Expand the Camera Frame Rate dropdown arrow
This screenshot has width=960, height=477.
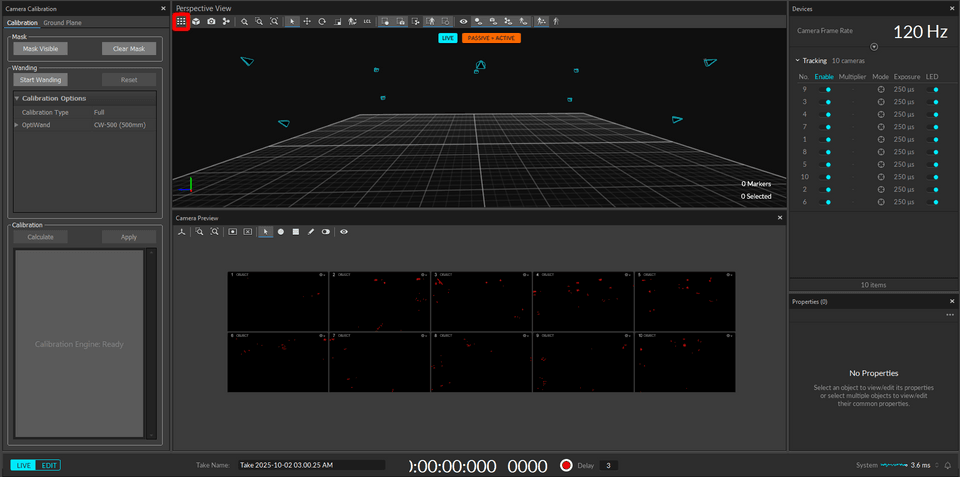(874, 46)
